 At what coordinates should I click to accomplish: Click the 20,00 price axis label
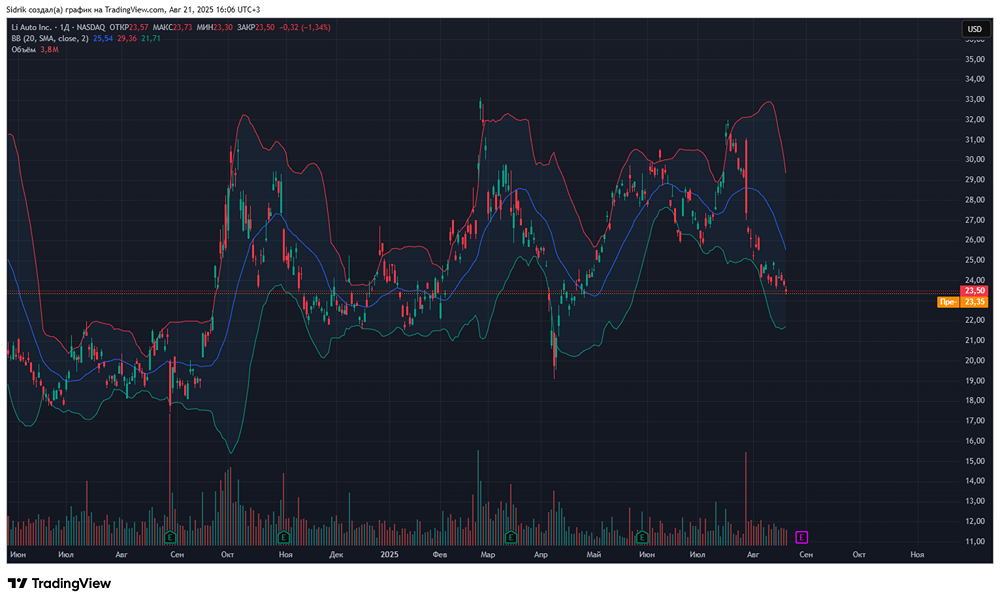point(974,360)
